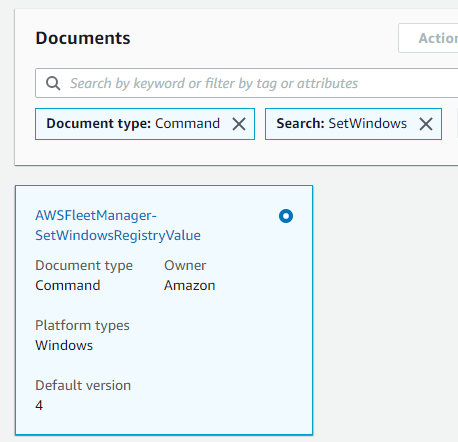The width and height of the screenshot is (458, 442).
Task: Select the AWSFleetManager-SetWindowsRegistryValue radio button
Action: [286, 216]
